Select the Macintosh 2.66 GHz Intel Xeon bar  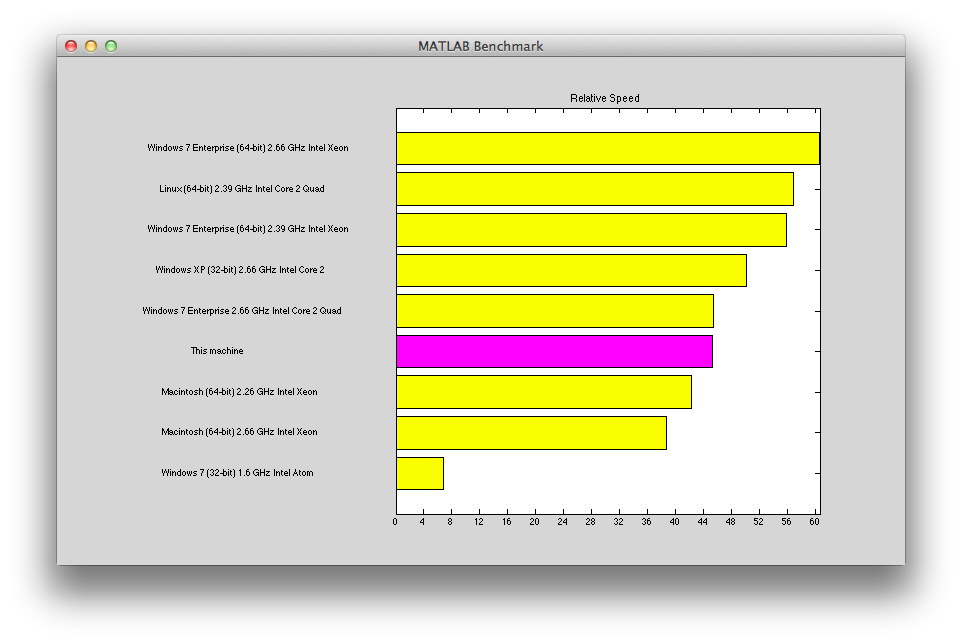[x=531, y=433]
